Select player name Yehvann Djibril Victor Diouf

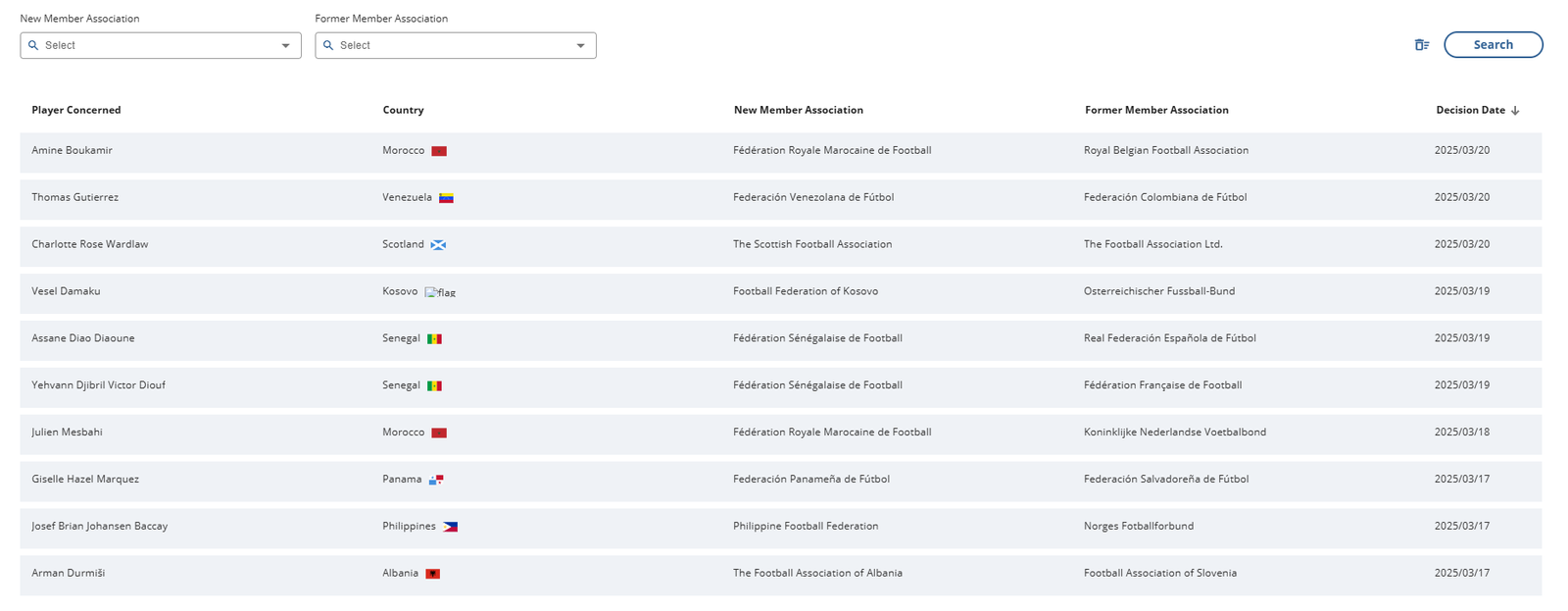click(98, 385)
